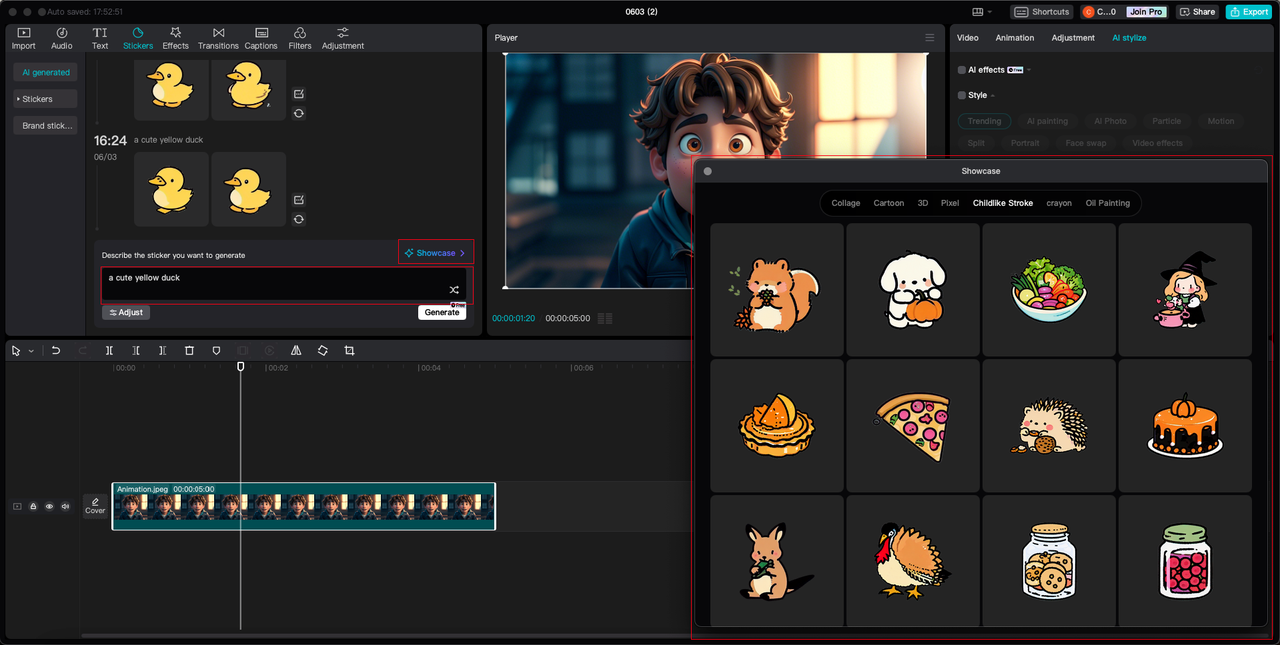Select the 3D tab in Showcase
This screenshot has height=645, width=1280.
[x=923, y=203]
